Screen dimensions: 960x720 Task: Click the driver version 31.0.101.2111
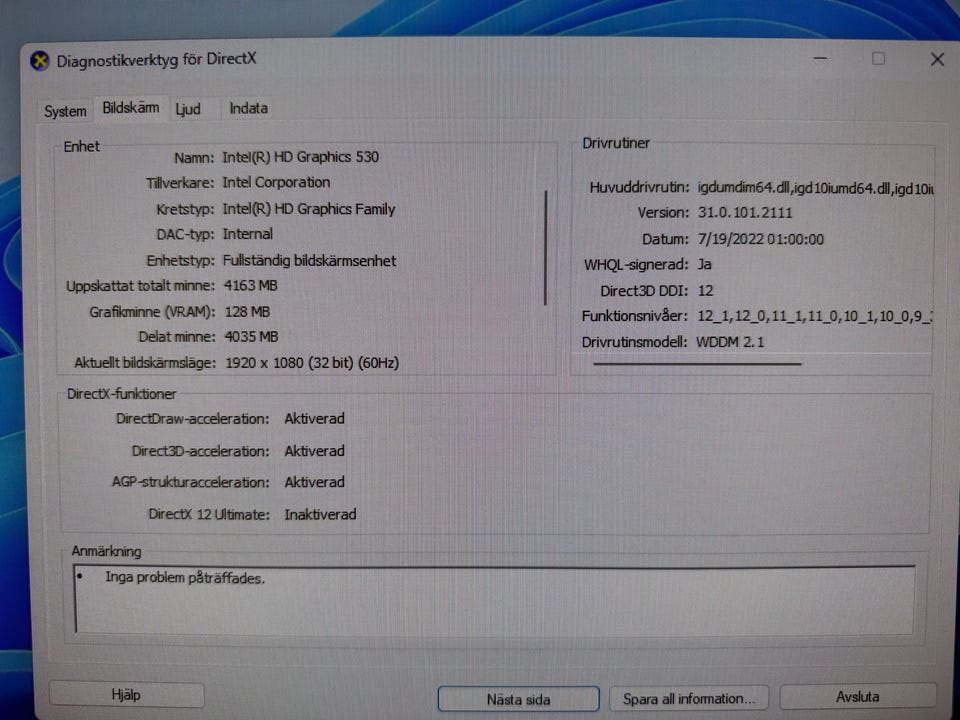pyautogui.click(x=745, y=212)
